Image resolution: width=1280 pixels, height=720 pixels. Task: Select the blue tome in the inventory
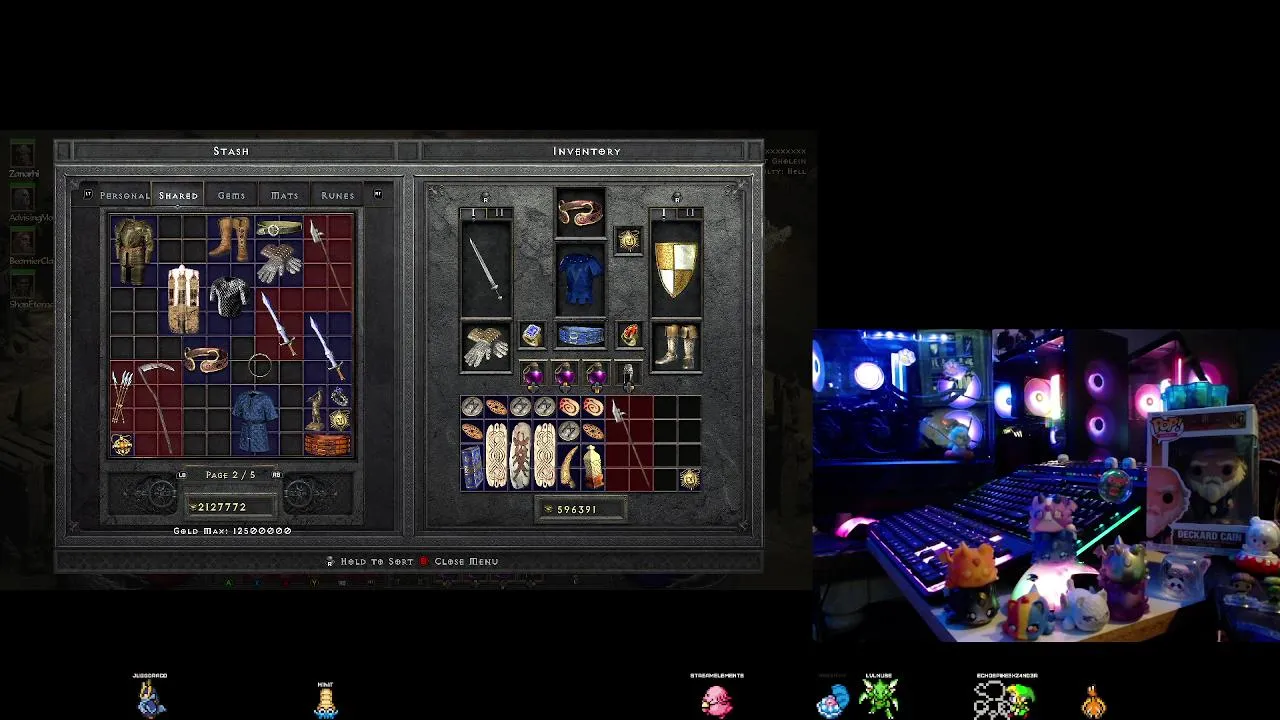click(472, 467)
